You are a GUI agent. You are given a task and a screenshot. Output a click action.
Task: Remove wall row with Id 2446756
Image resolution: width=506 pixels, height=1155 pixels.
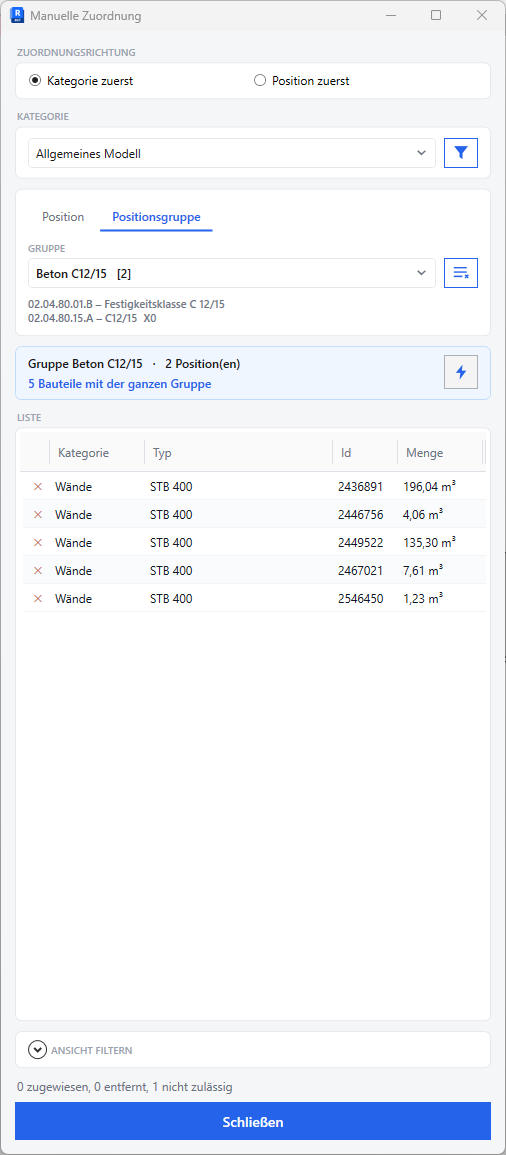click(x=38, y=514)
